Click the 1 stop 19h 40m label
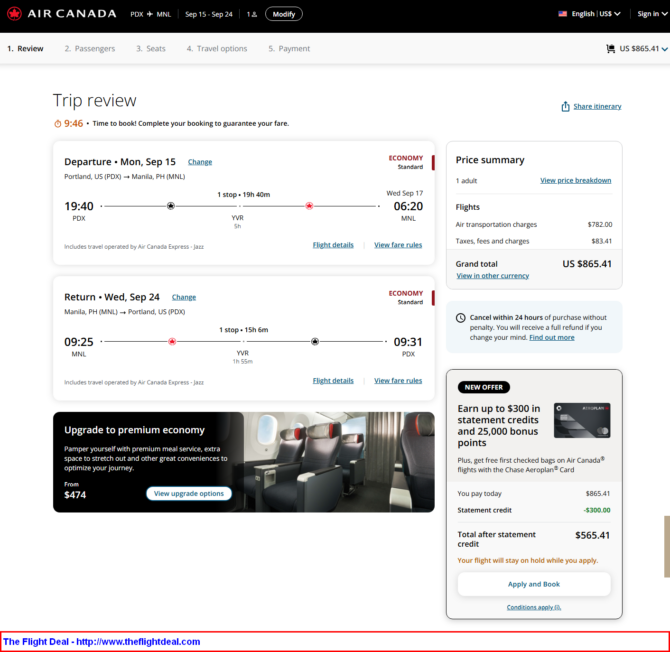 [x=244, y=195]
